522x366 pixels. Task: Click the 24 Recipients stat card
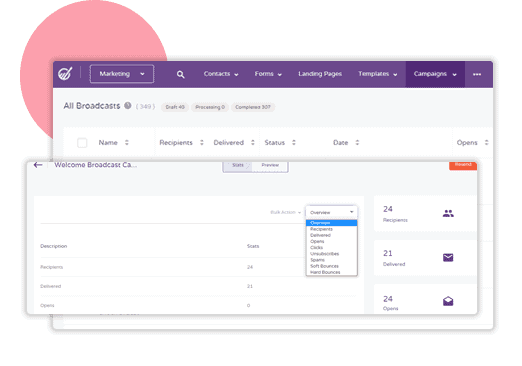[x=425, y=213]
